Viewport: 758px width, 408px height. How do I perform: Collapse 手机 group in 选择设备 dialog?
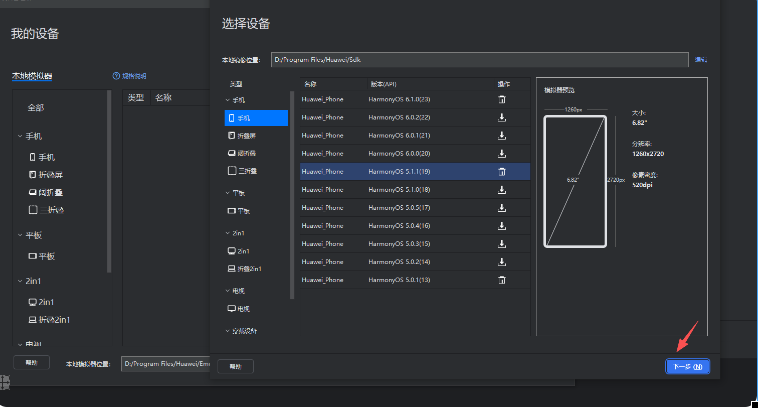coord(228,100)
